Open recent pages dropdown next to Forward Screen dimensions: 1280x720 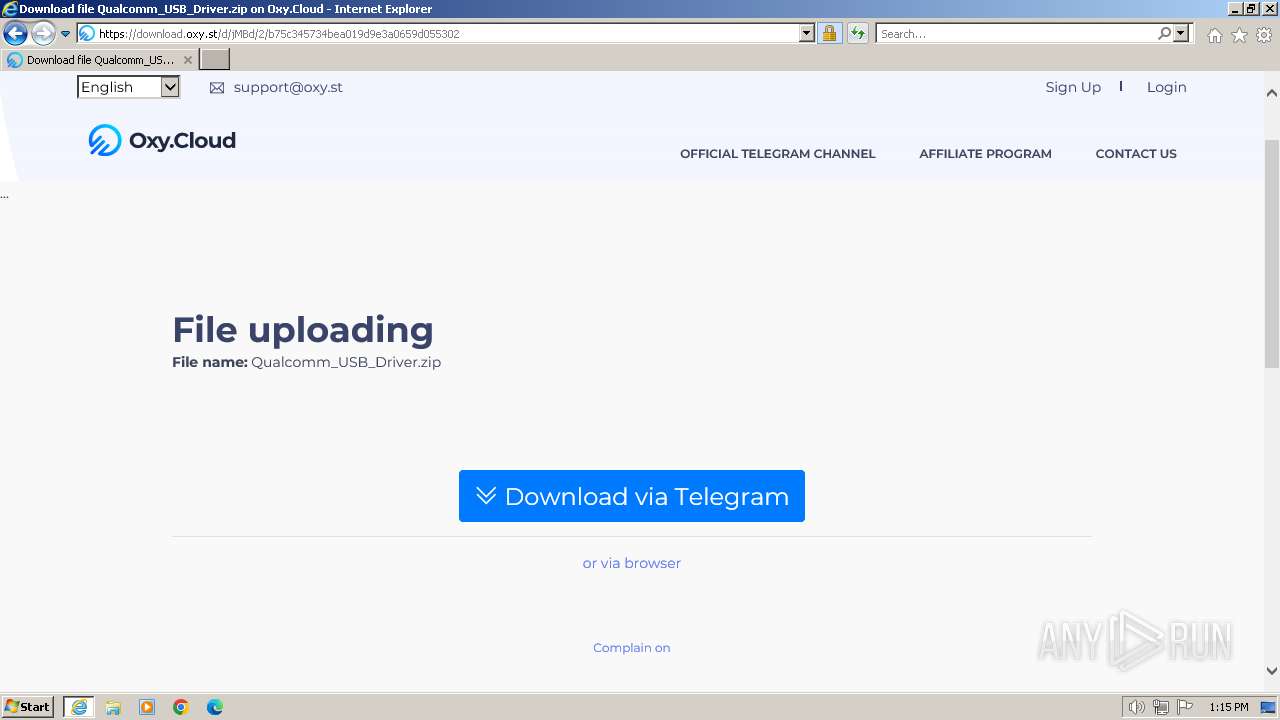click(x=66, y=34)
